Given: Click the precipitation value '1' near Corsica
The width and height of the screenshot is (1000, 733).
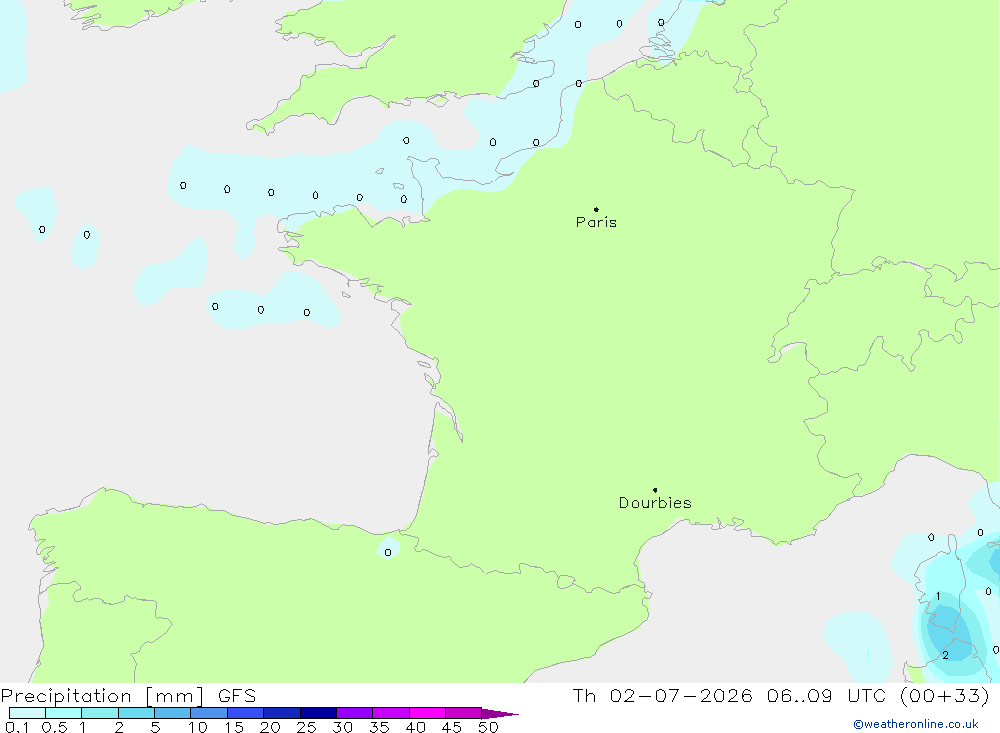Looking at the screenshot, I should click(x=938, y=596).
